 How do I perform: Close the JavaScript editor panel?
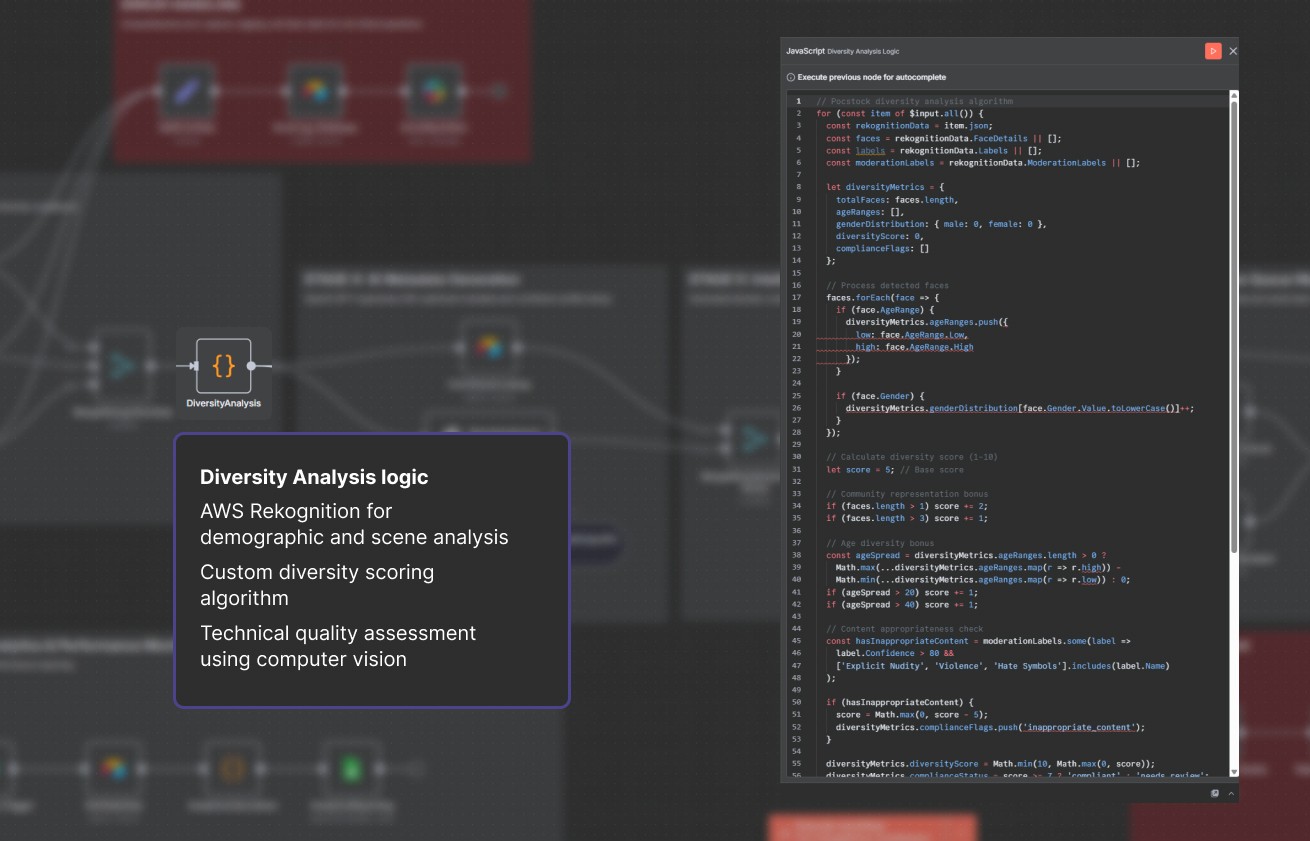(x=1233, y=51)
